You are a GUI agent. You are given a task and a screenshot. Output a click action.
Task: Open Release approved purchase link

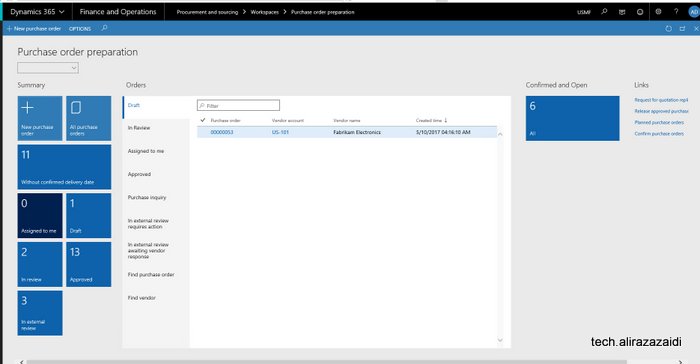(x=662, y=111)
